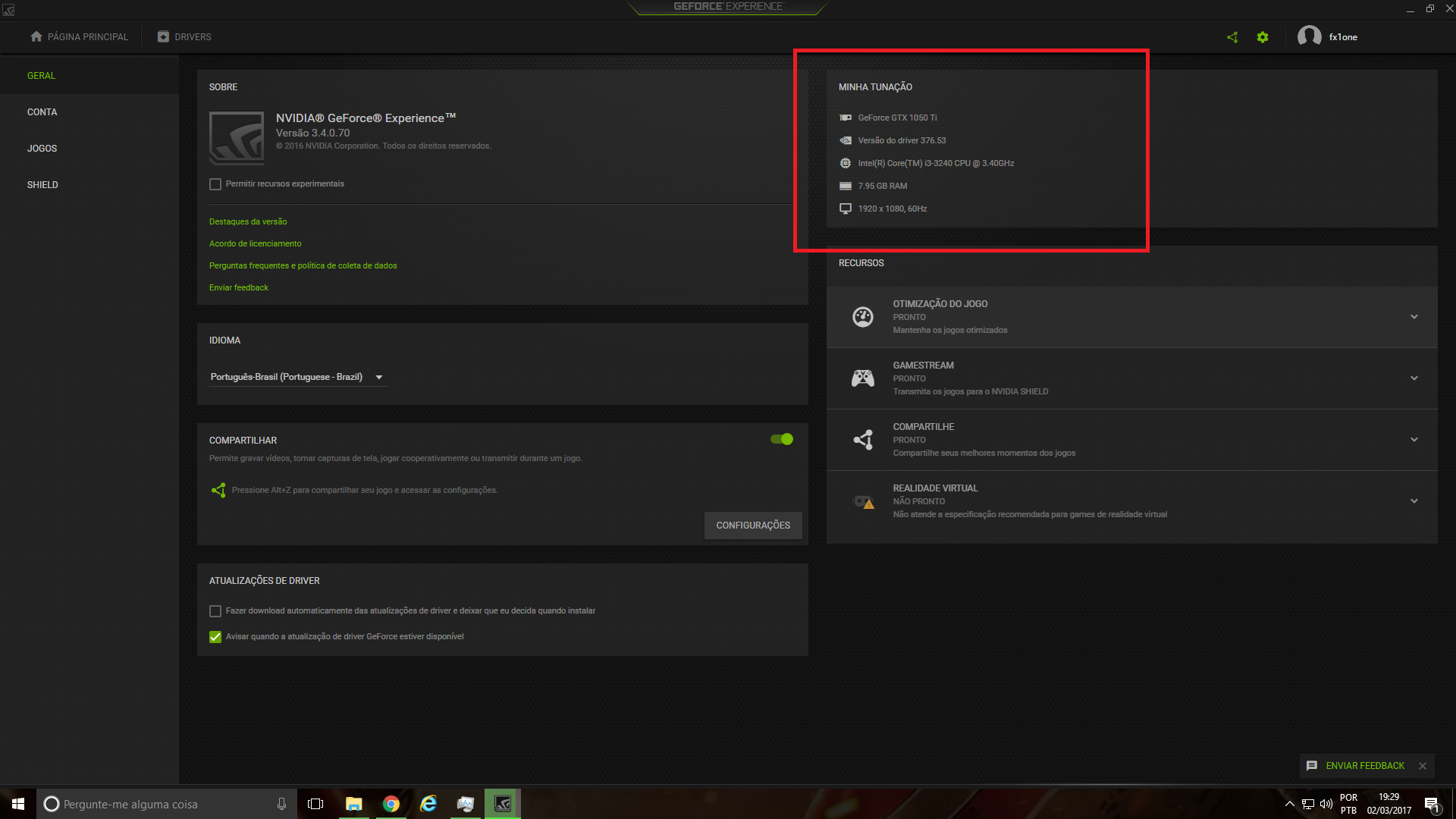1456x819 pixels.
Task: Click the Cortana microphone icon
Action: click(281, 804)
